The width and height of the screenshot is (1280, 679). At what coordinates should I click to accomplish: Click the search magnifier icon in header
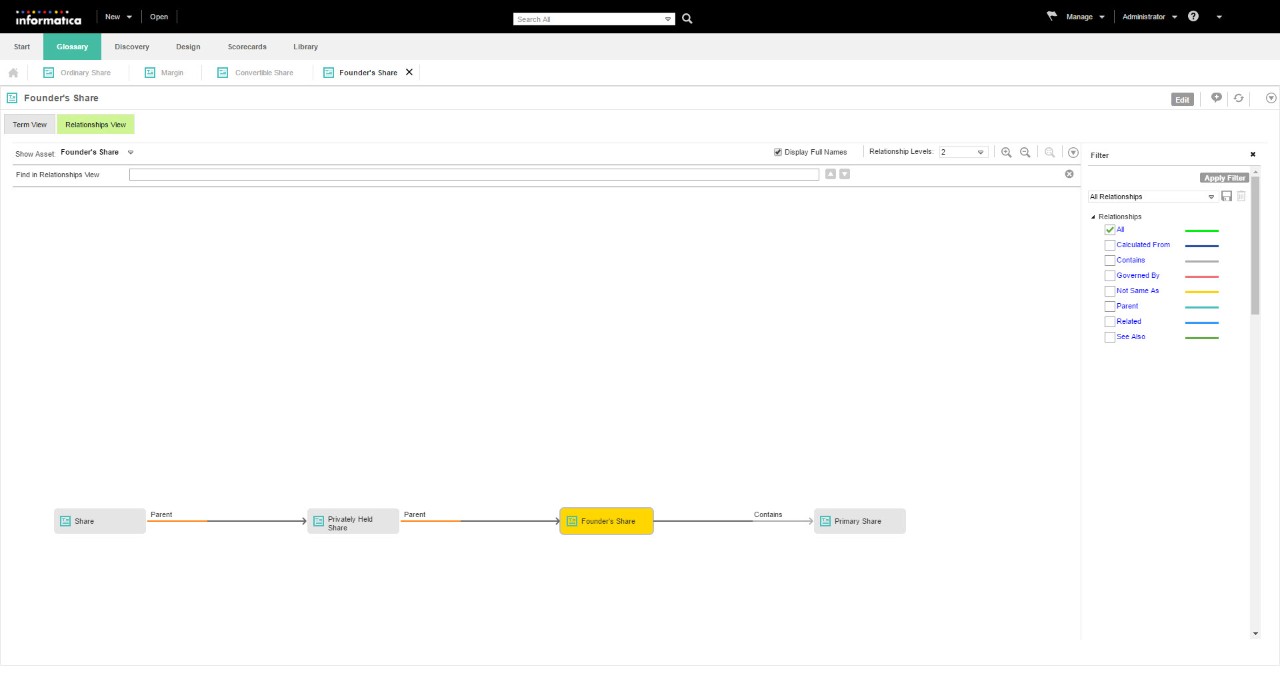click(x=687, y=18)
